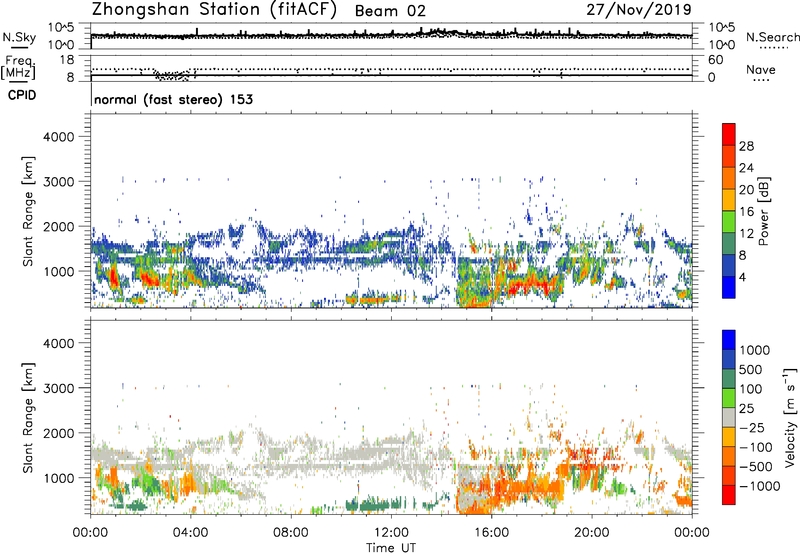Click the velocity colorbar value 1000
The width and height of the screenshot is (800, 554).
click(x=755, y=350)
